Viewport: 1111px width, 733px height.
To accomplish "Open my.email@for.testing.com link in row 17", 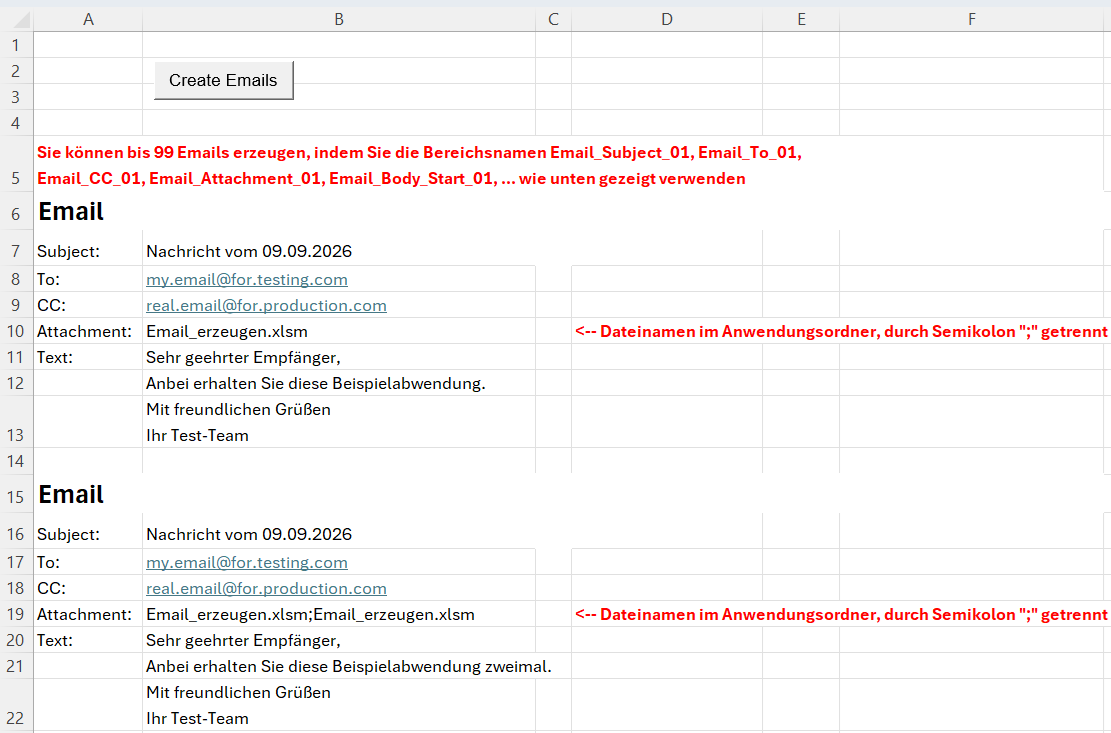I will pos(247,562).
